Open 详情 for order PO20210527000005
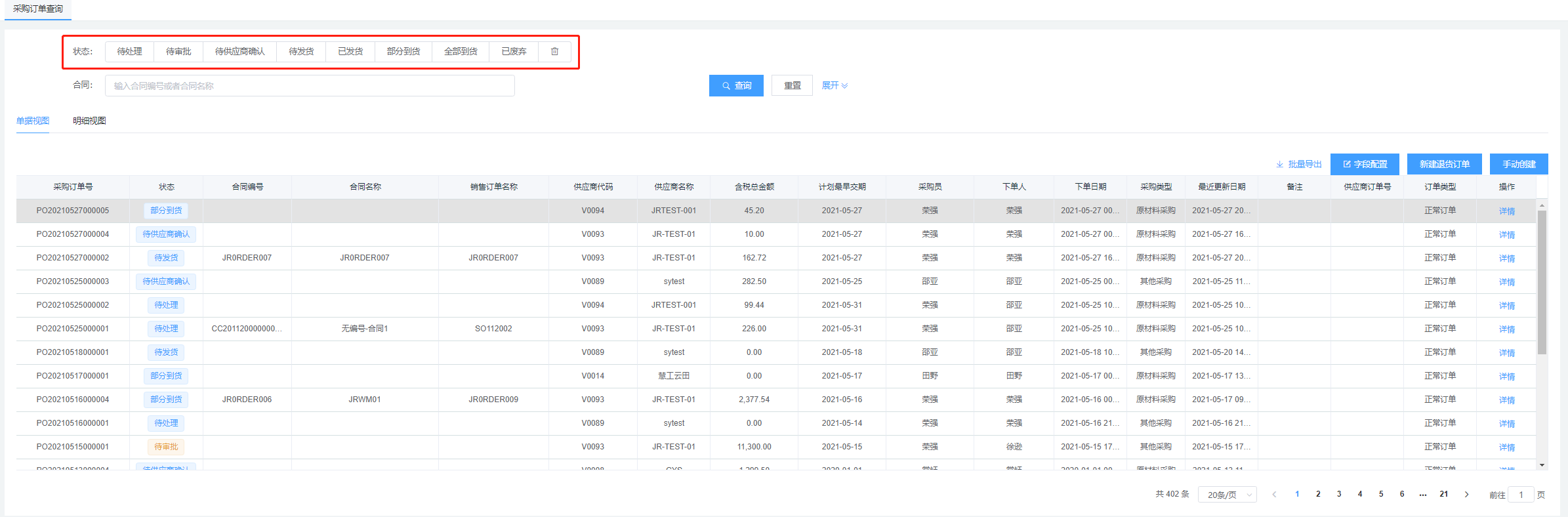 1506,211
